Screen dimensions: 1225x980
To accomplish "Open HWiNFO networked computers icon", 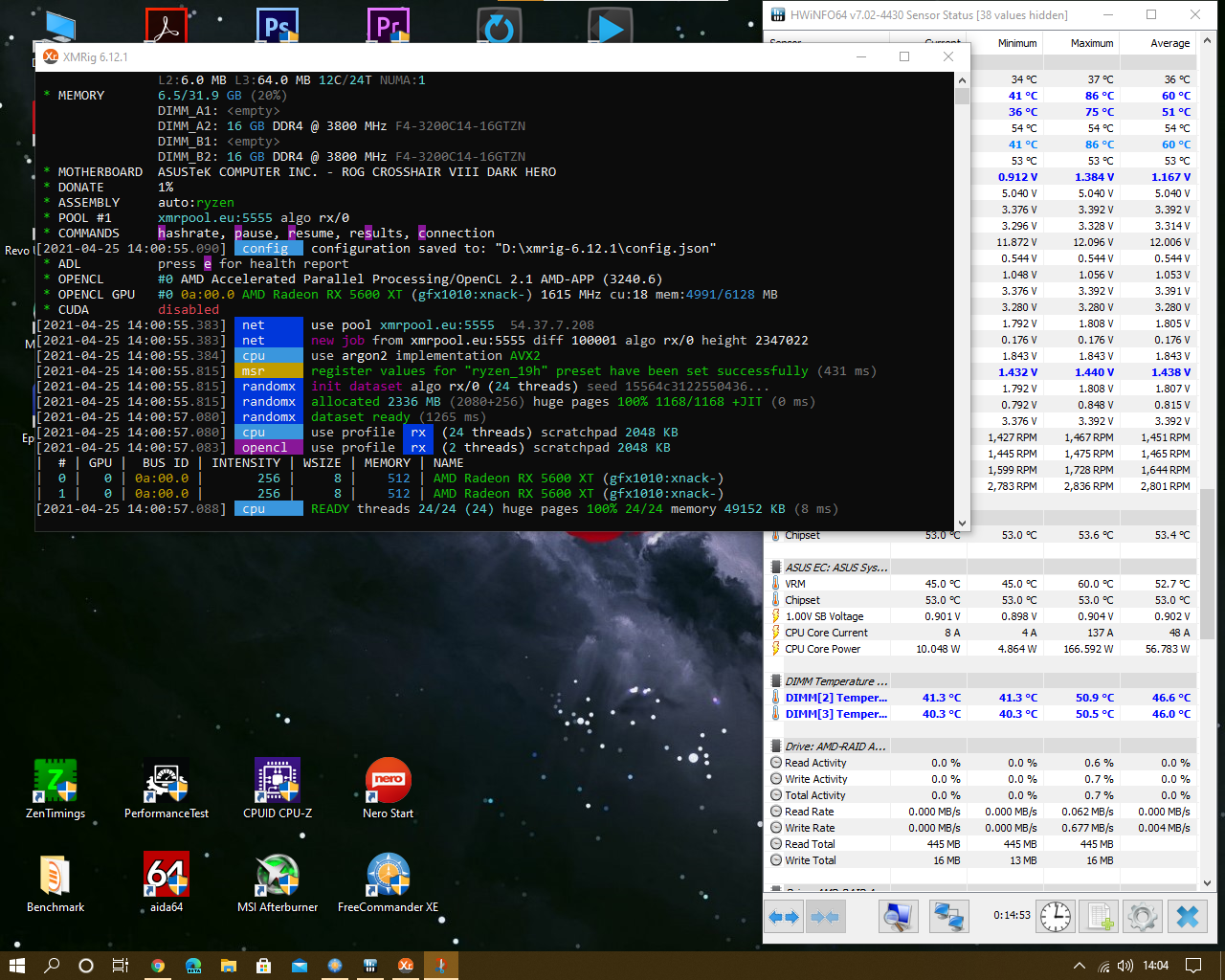I will coord(948,917).
